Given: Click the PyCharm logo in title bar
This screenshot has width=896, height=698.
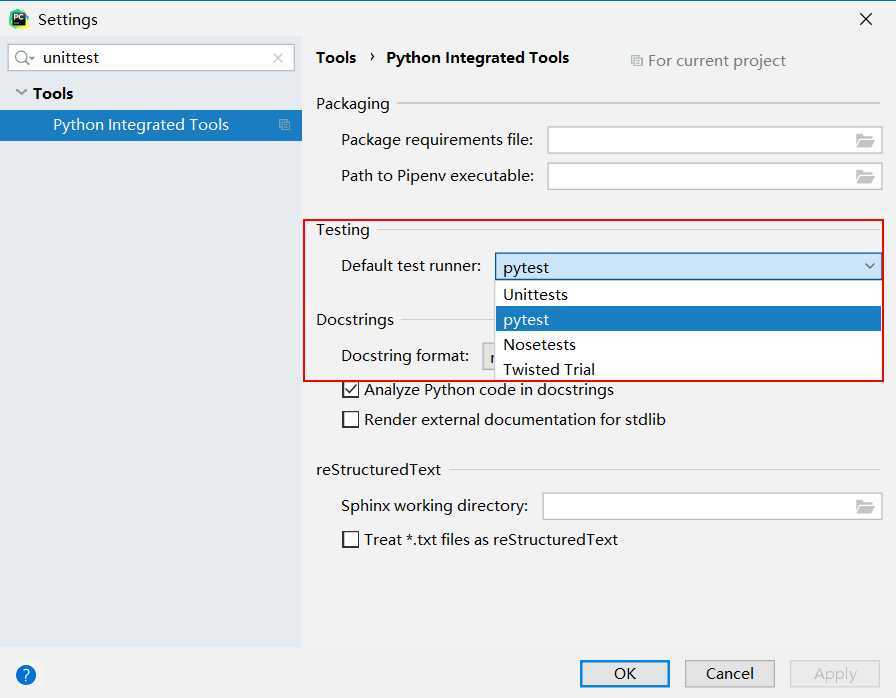Looking at the screenshot, I should click(x=19, y=19).
